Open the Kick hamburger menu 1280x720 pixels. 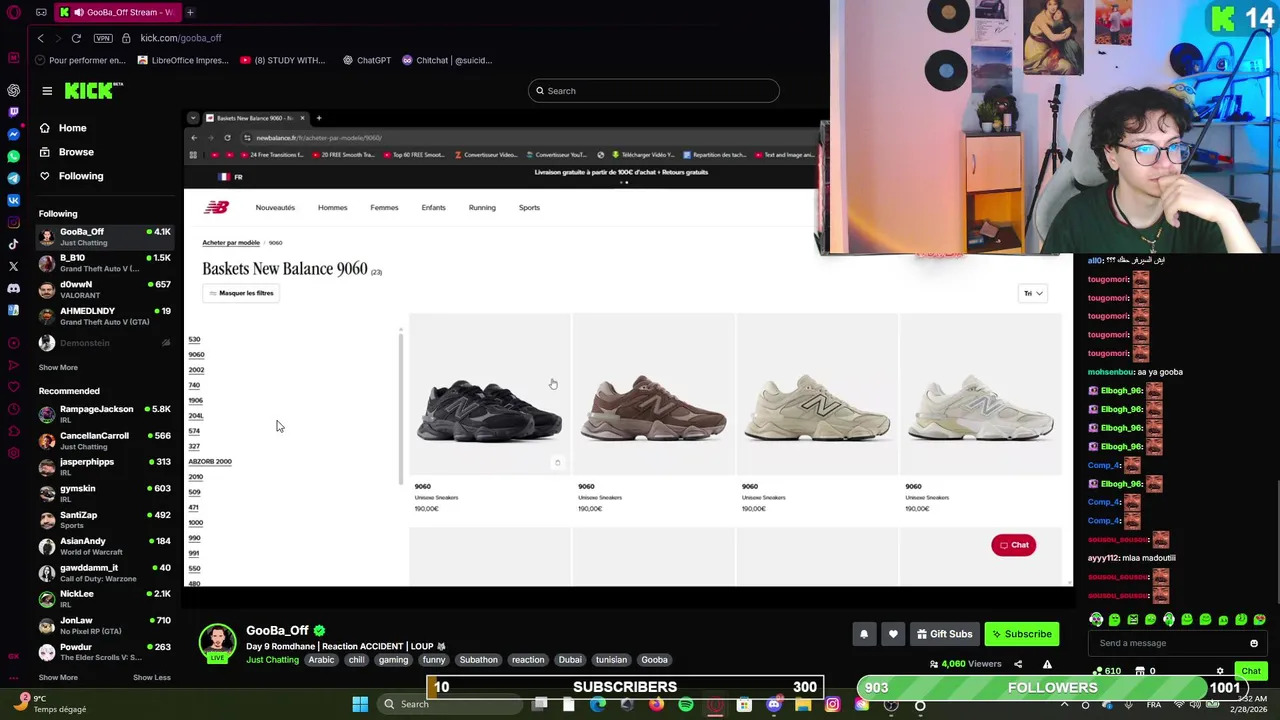coord(47,91)
